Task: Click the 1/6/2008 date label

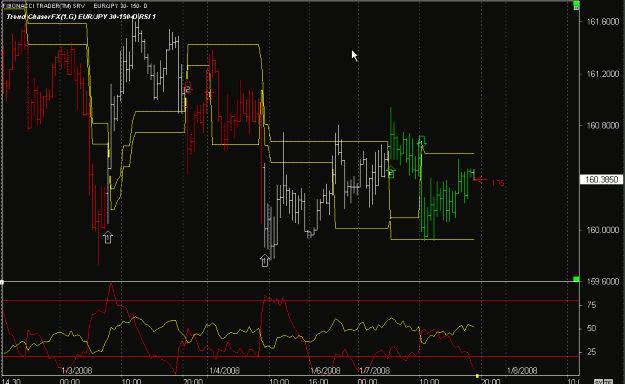Action: click(325, 370)
